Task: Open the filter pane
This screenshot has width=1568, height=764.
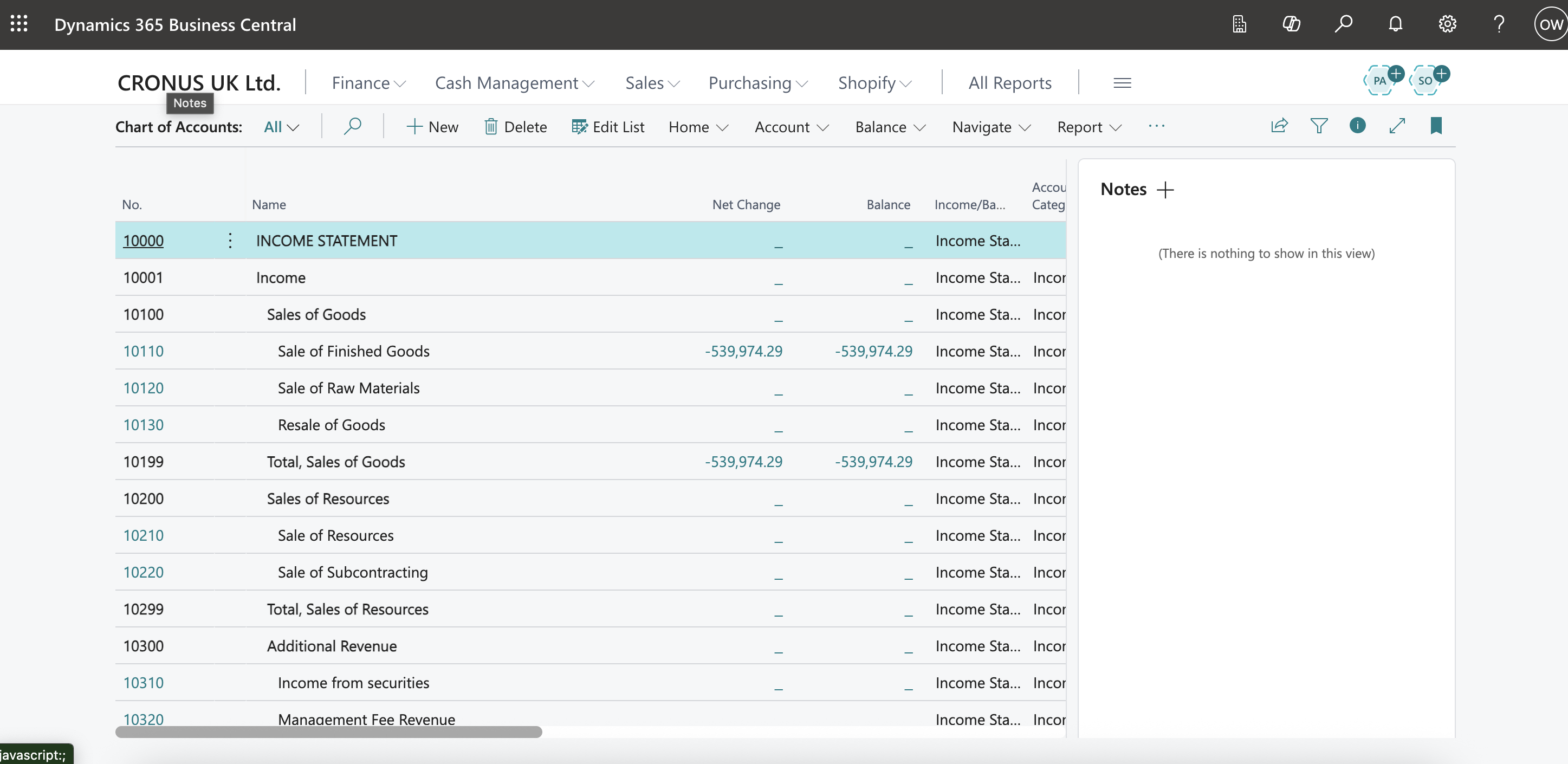Action: click(x=1319, y=125)
